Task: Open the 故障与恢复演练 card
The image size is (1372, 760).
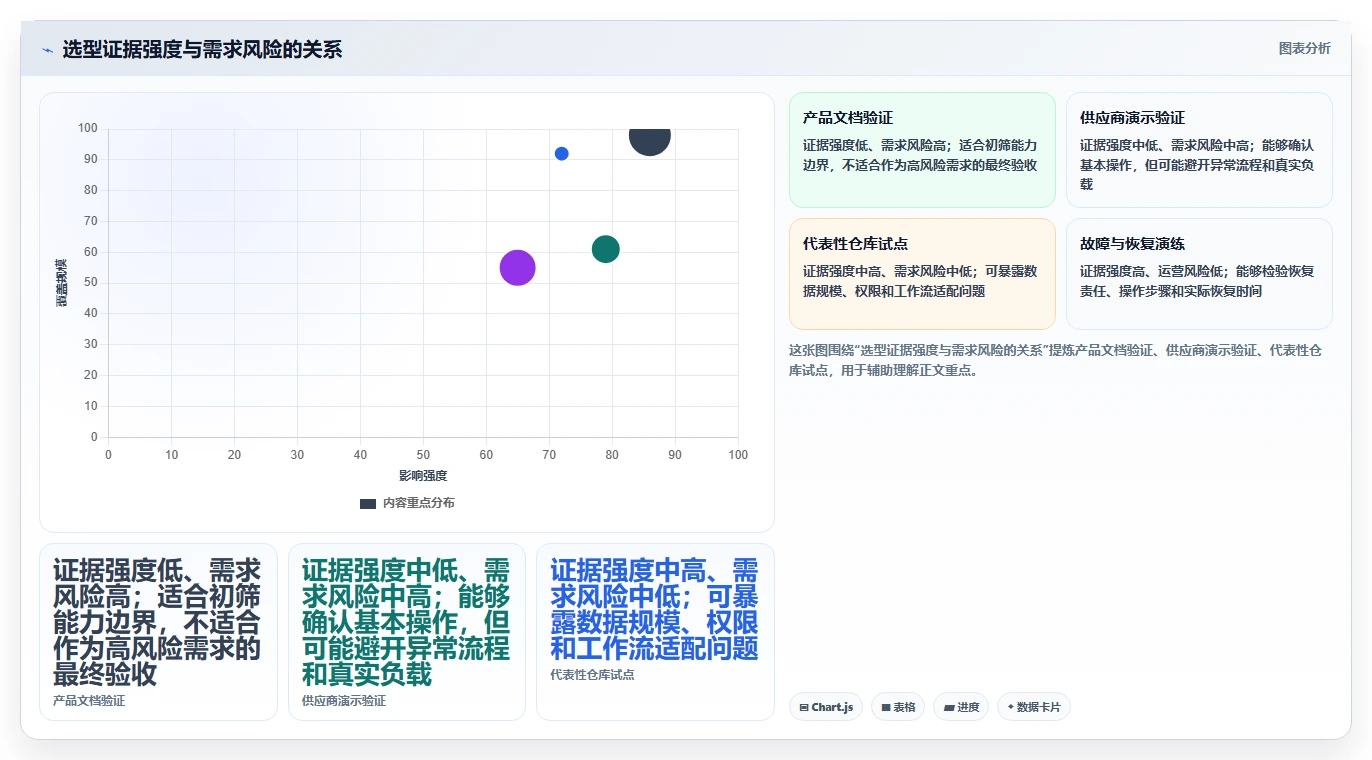Action: [1199, 274]
